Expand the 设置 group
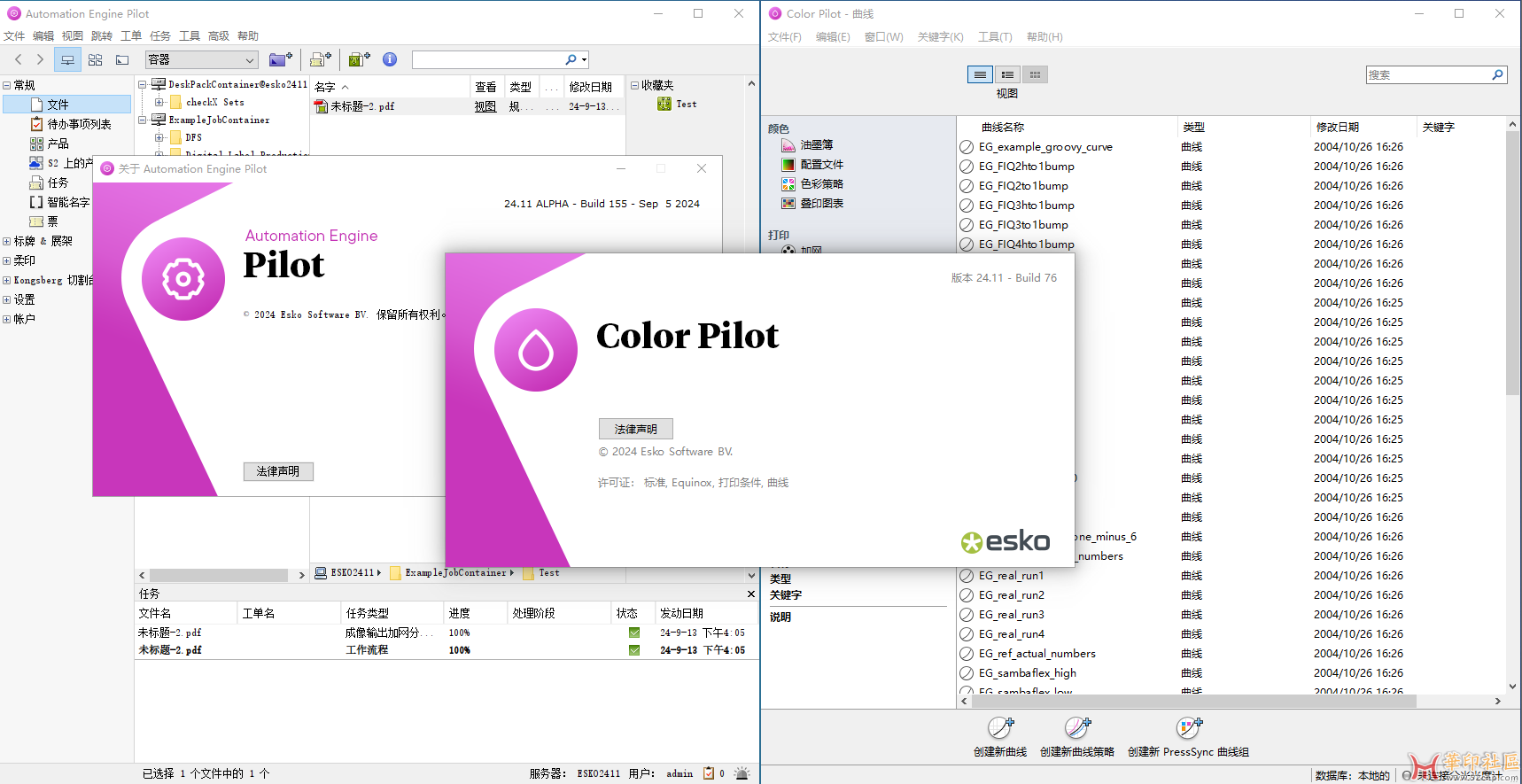 7,299
